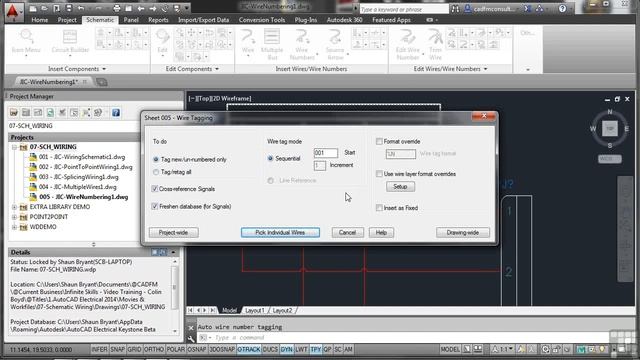Click the Drawing-wide button
This screenshot has height=360, width=640.
click(462, 233)
